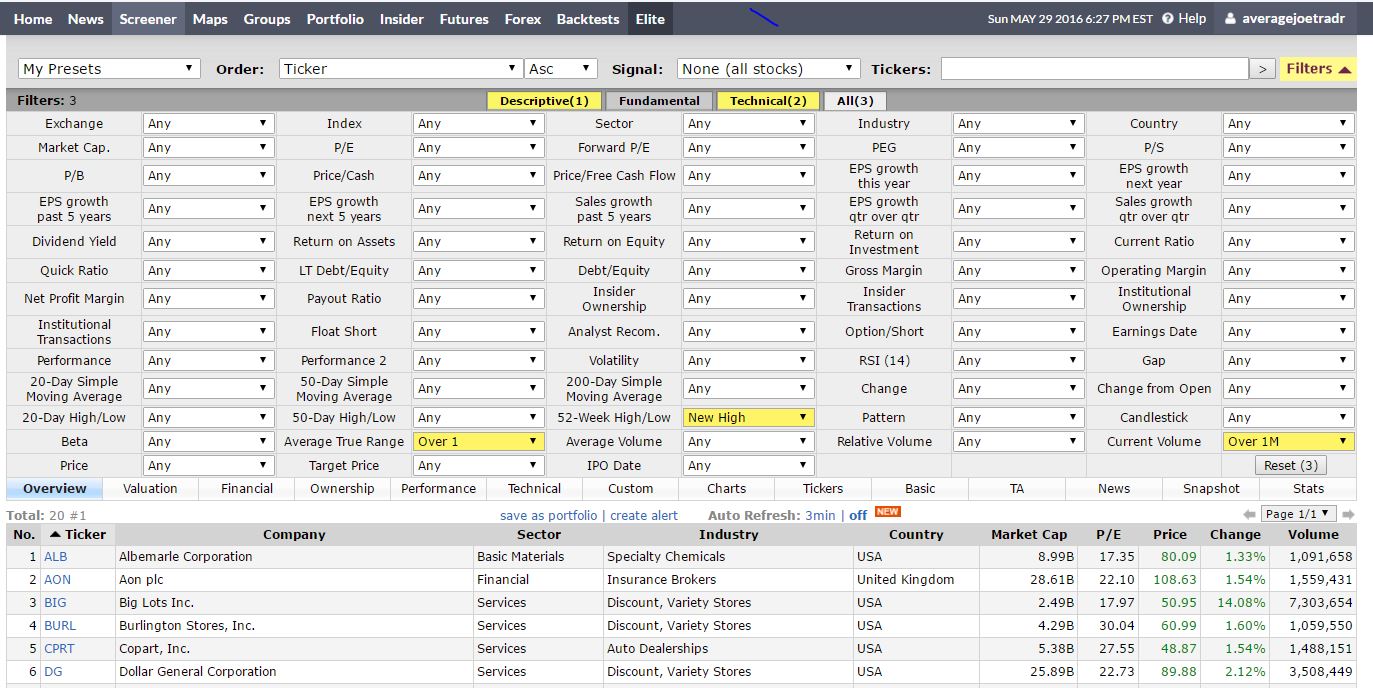
Task: Click the Help link in header
Action: (1192, 19)
